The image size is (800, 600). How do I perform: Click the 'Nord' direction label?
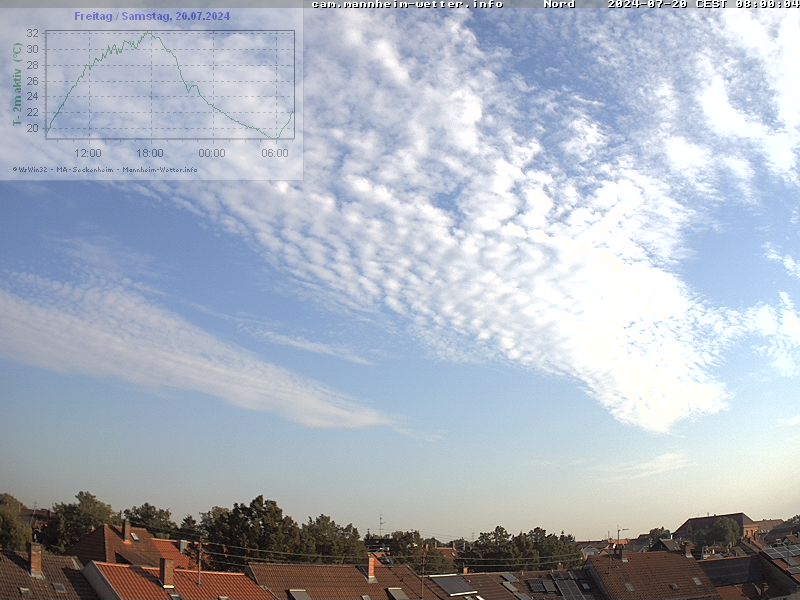(559, 4)
